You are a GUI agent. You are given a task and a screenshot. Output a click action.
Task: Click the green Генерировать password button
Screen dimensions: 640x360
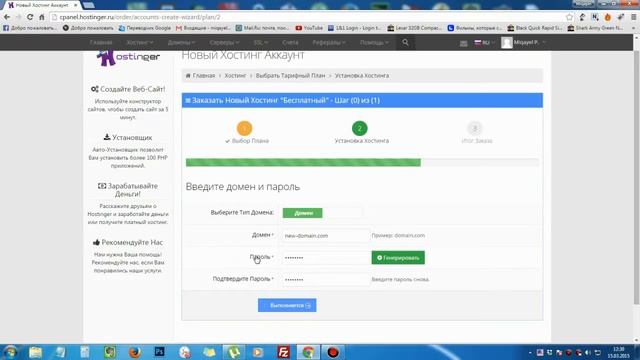(x=398, y=258)
